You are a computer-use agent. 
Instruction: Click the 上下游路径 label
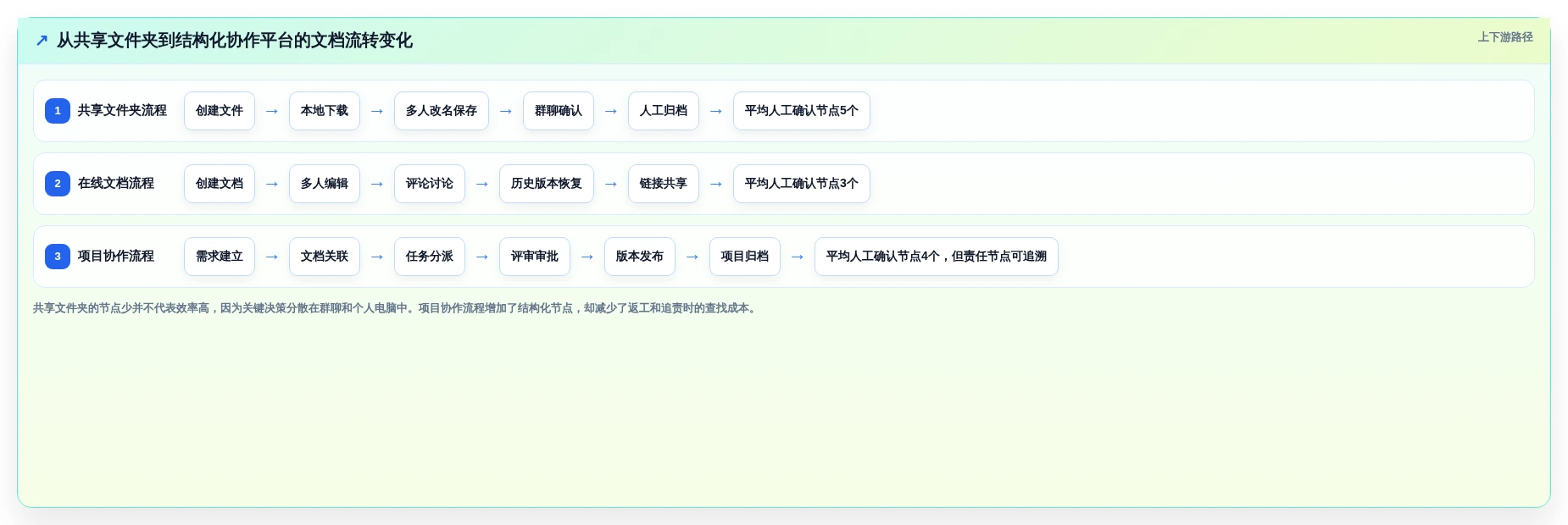(1505, 37)
